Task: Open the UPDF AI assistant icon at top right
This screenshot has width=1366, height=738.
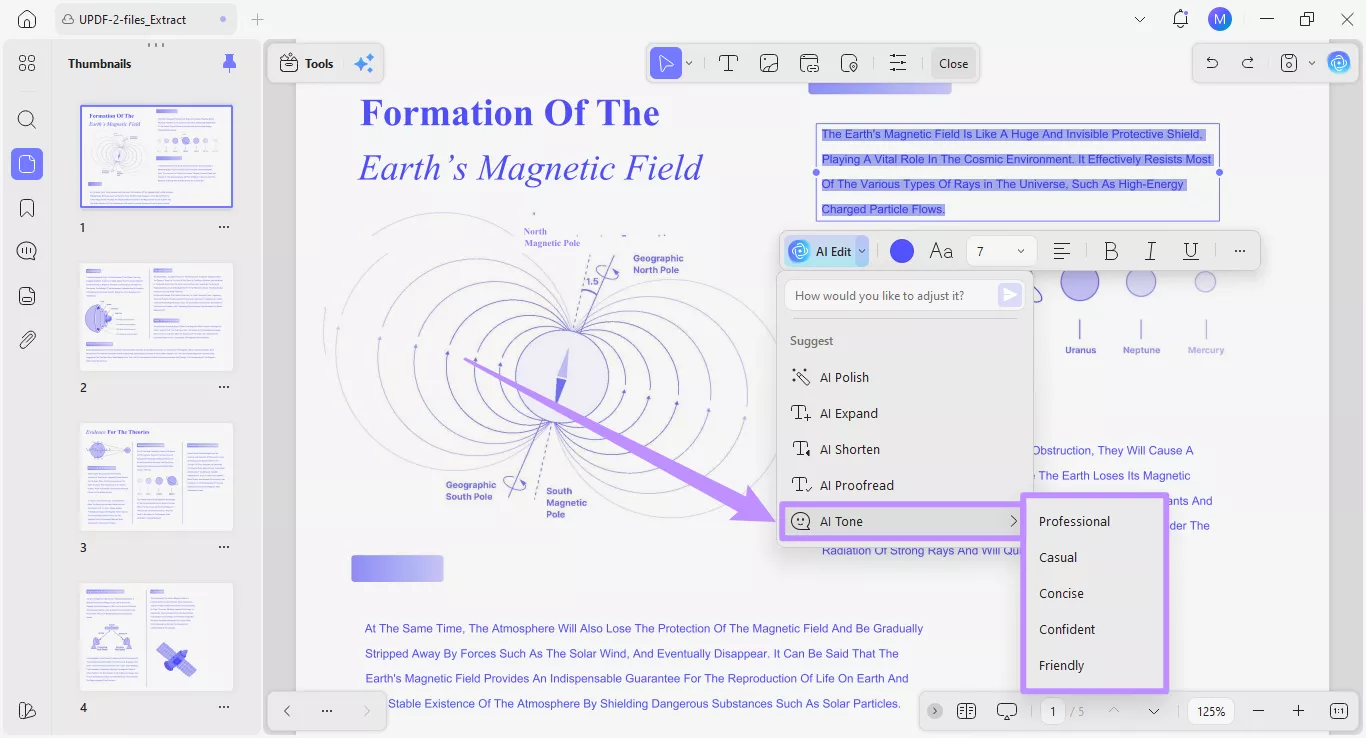Action: point(1339,63)
